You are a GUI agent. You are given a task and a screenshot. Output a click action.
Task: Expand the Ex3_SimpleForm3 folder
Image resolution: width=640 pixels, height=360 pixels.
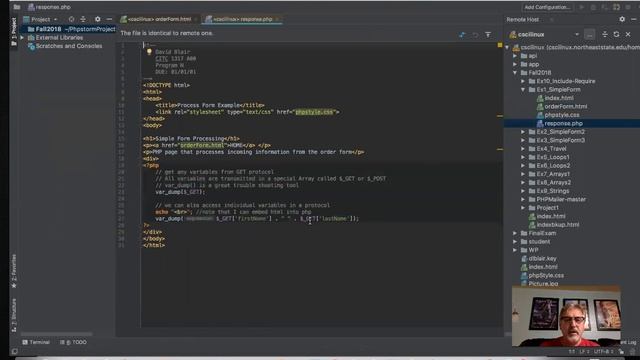(x=523, y=140)
